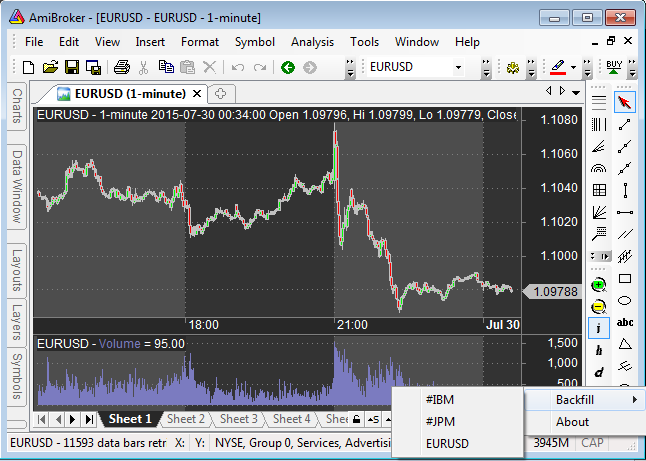Save with the floppy disk icon
This screenshot has width=646, height=461.
(x=72, y=67)
